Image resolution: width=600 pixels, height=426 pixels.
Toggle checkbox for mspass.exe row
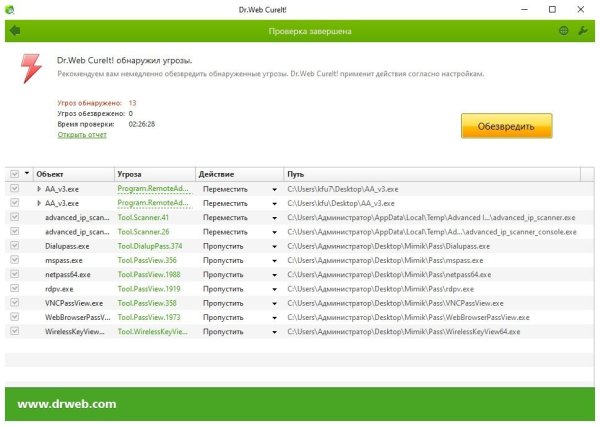coord(15,260)
